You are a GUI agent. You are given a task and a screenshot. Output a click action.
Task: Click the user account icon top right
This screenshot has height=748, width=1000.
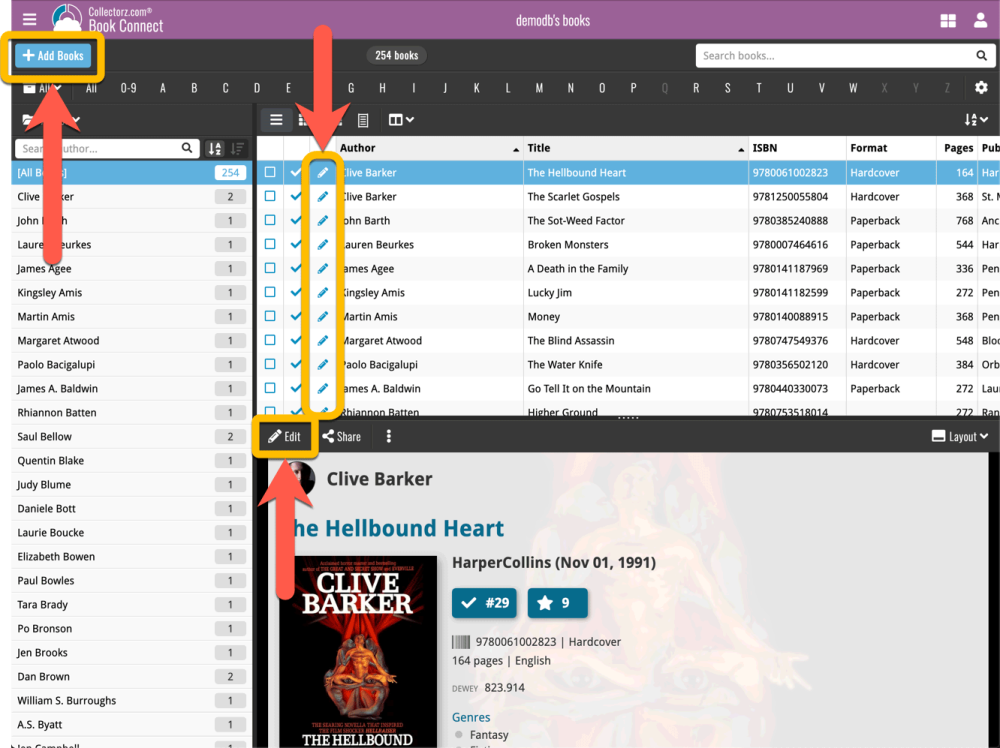point(980,18)
